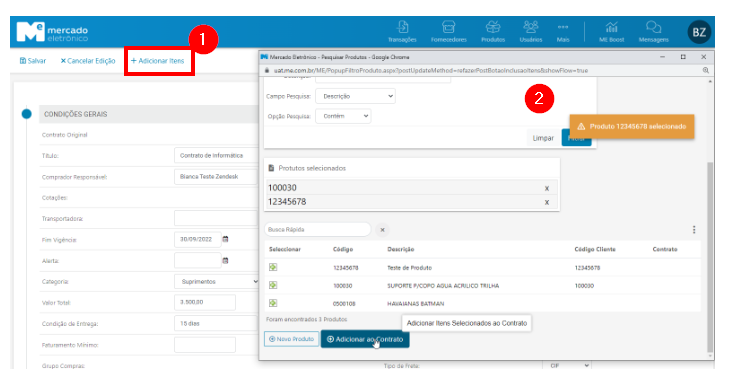Click code 0500108 in product table

[344, 303]
